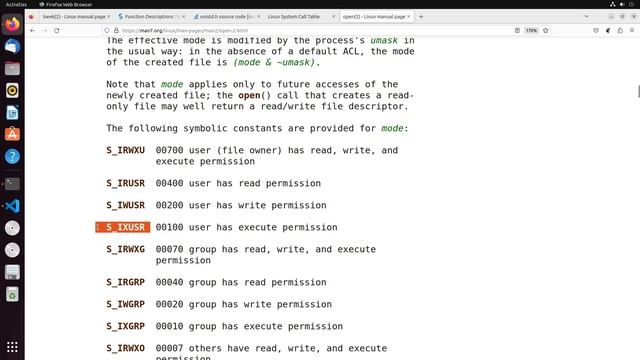
Task: Click the page vertical scrollbar thumb
Action: click(638, 91)
